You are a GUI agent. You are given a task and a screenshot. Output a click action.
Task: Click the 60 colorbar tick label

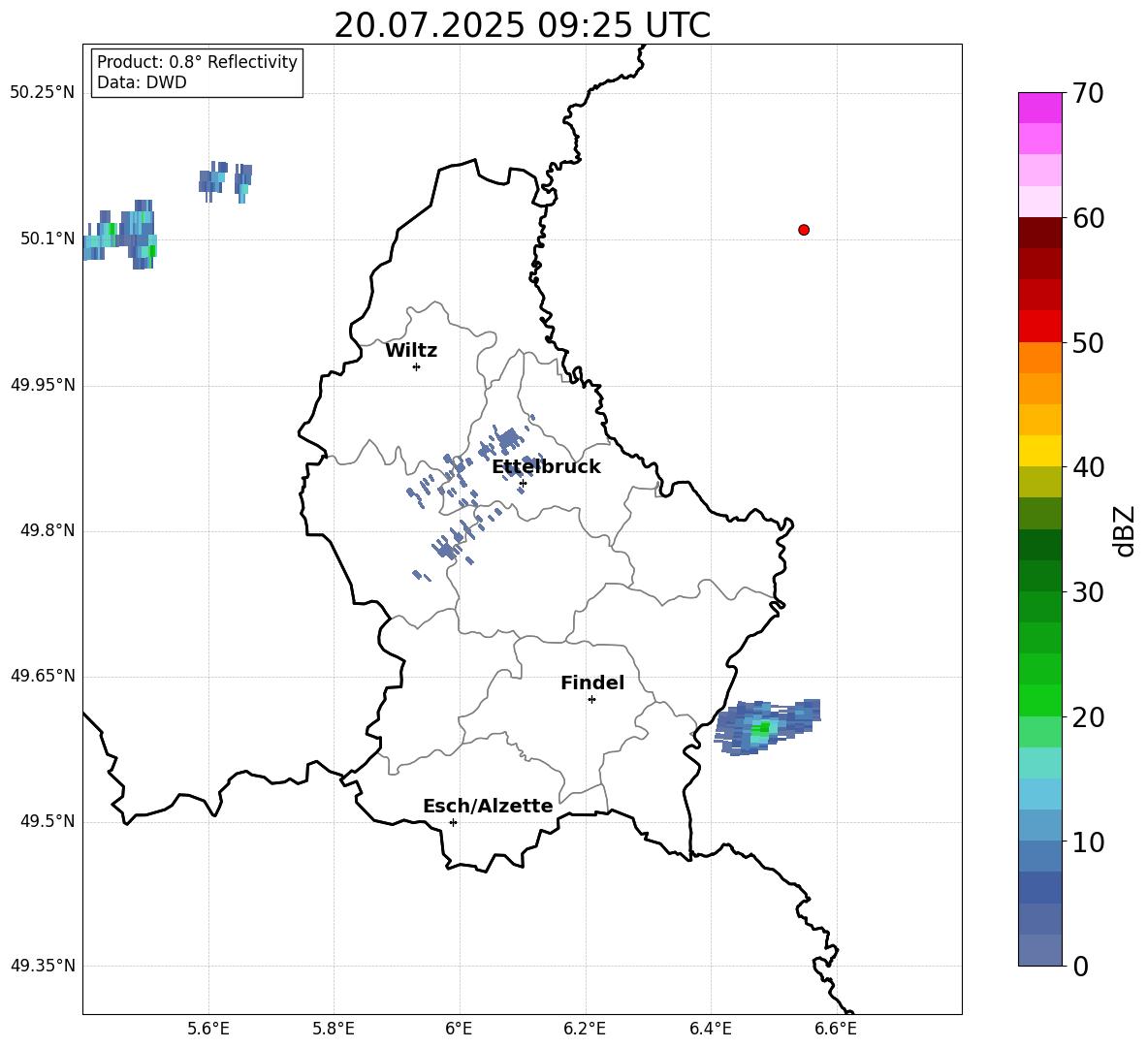(1088, 218)
